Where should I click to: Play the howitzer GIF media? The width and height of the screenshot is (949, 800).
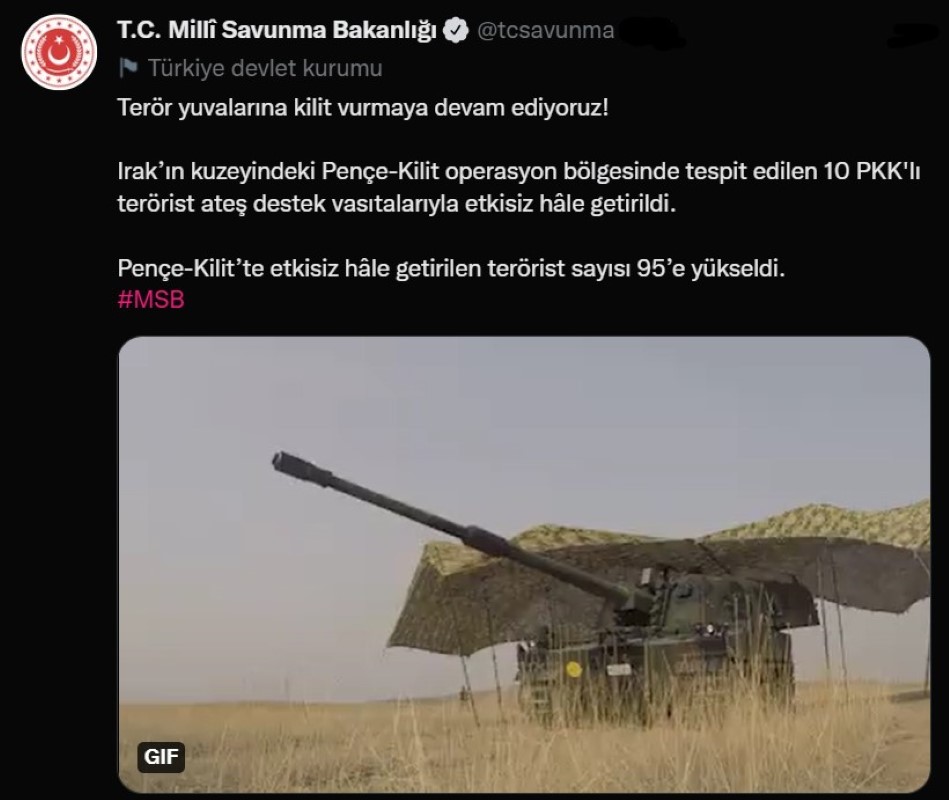pyautogui.click(x=524, y=565)
